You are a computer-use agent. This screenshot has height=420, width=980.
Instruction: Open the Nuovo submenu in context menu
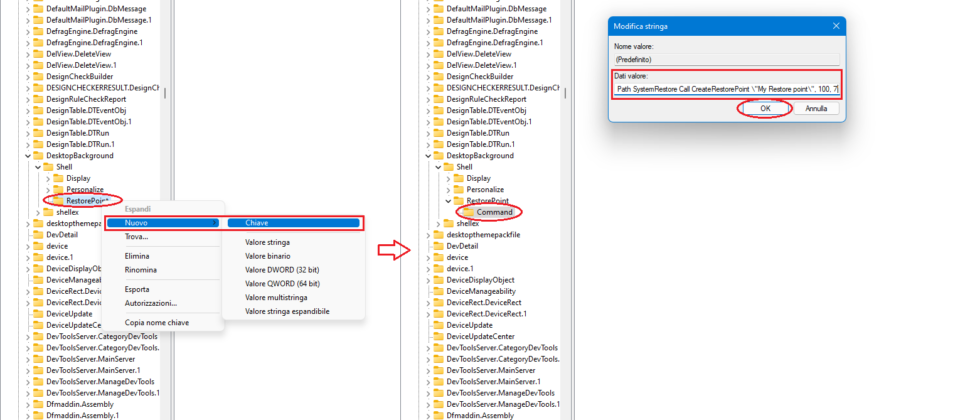pyautogui.click(x=162, y=222)
